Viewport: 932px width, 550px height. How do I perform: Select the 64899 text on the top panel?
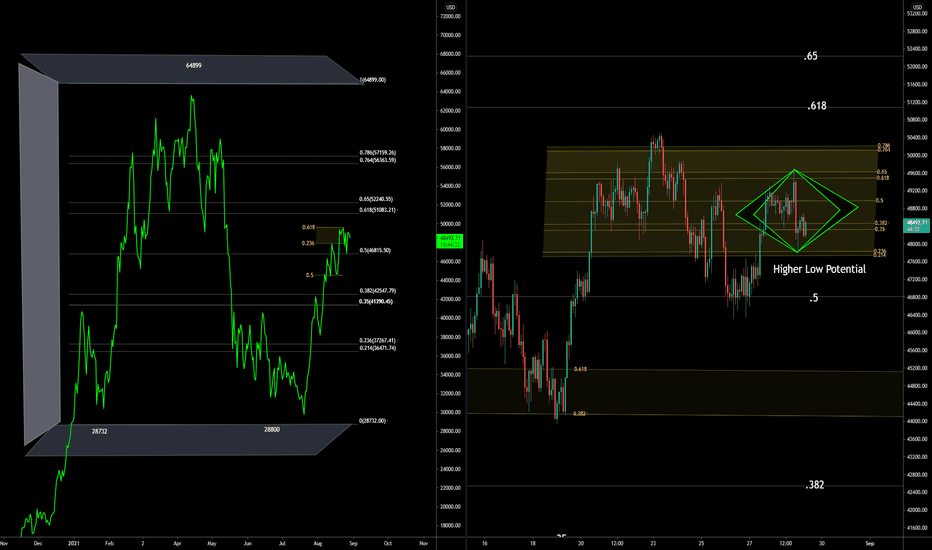[x=193, y=65]
